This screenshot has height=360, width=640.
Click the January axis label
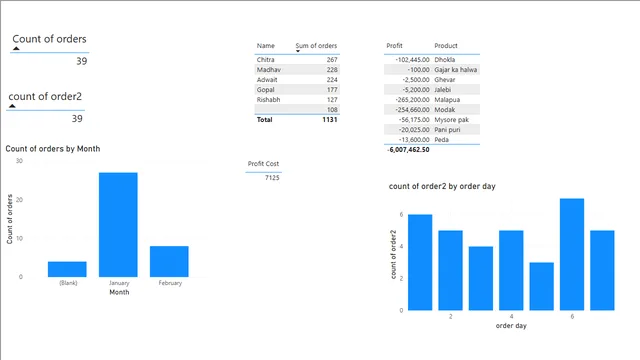point(119,283)
